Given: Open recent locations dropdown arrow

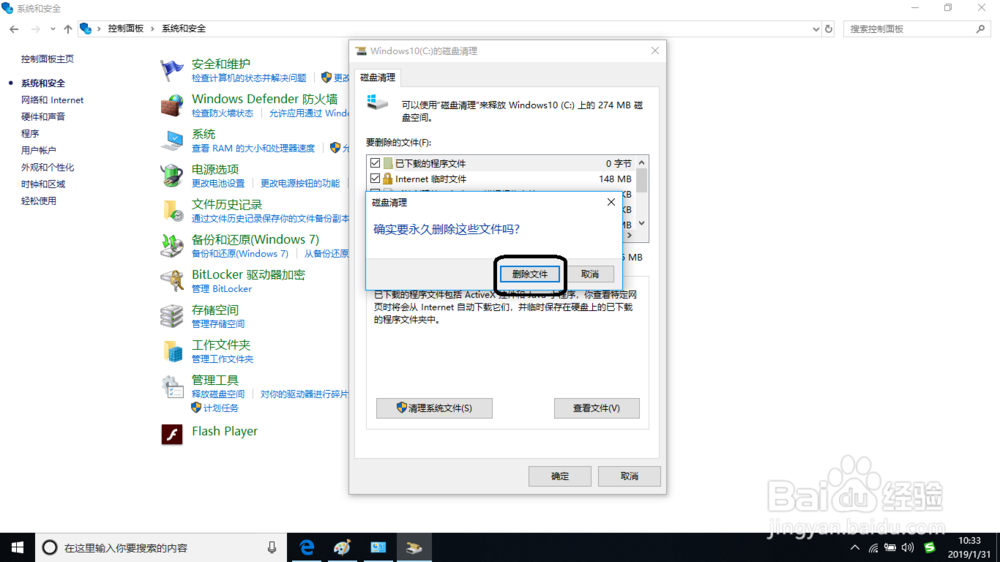Looking at the screenshot, I should [x=52, y=29].
